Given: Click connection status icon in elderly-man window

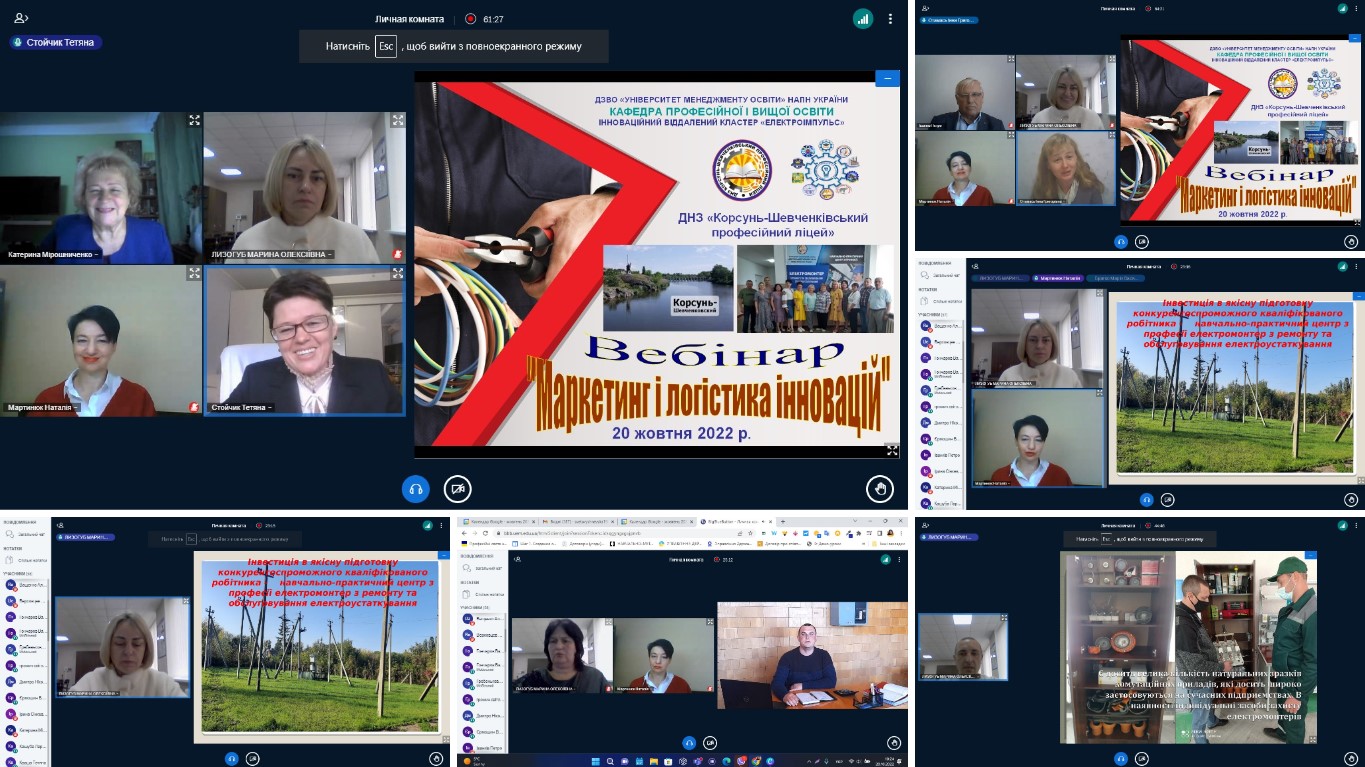Looking at the screenshot, I should [1343, 8].
